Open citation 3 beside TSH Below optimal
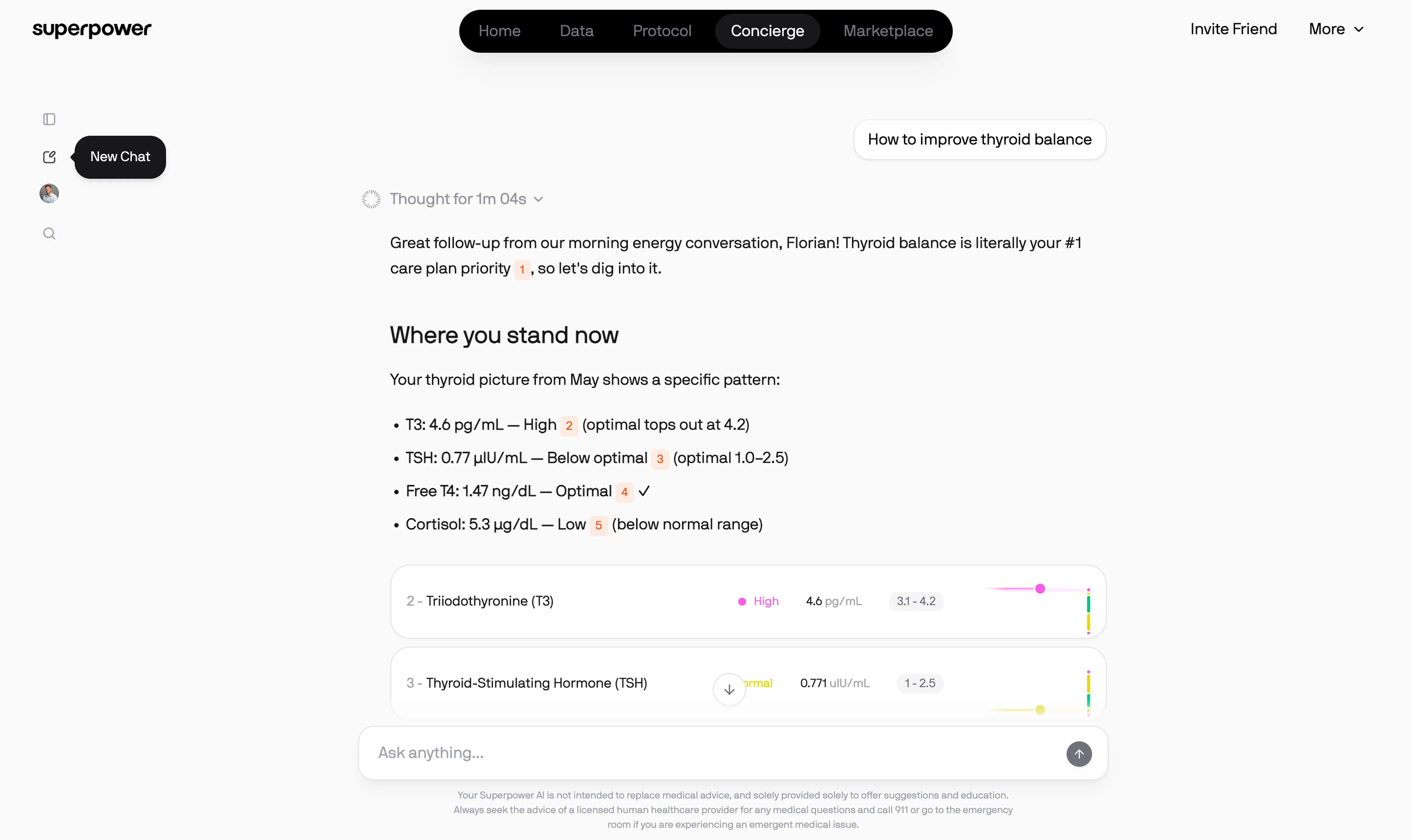 point(659,459)
